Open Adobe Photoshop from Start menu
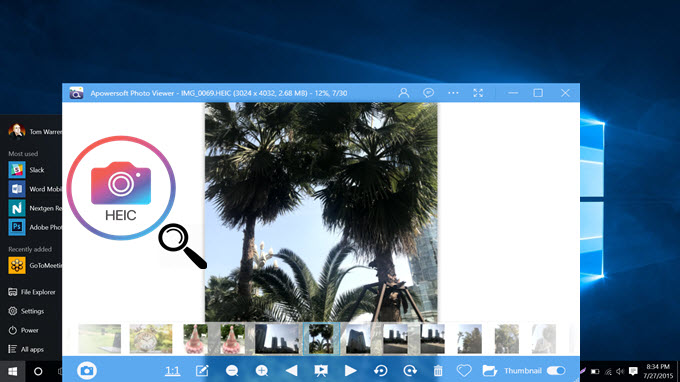This screenshot has height=382, width=680. pos(35,227)
